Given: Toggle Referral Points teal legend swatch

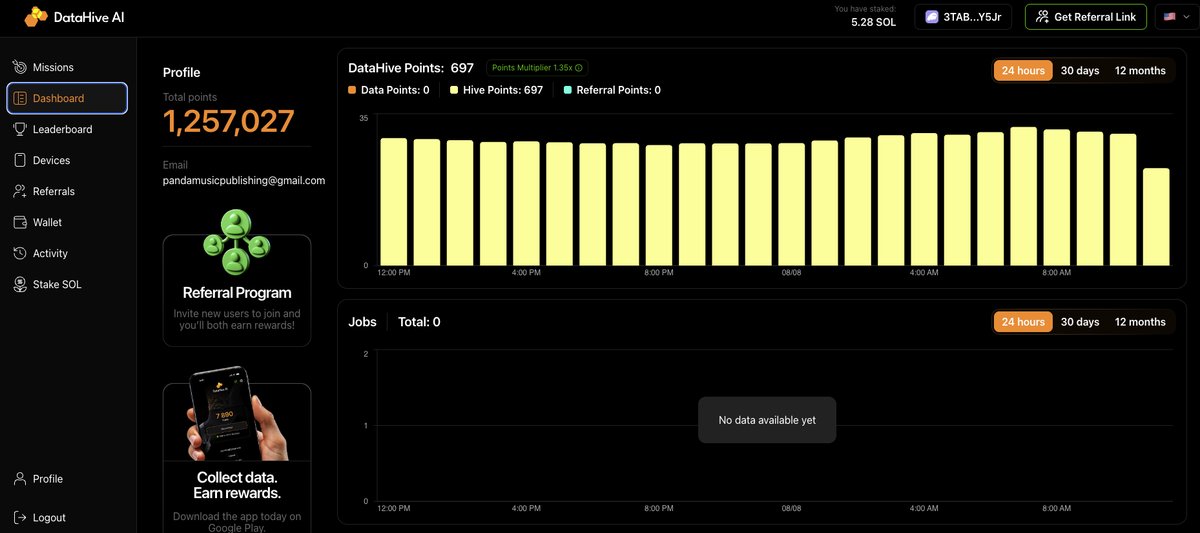Looking at the screenshot, I should click(568, 90).
